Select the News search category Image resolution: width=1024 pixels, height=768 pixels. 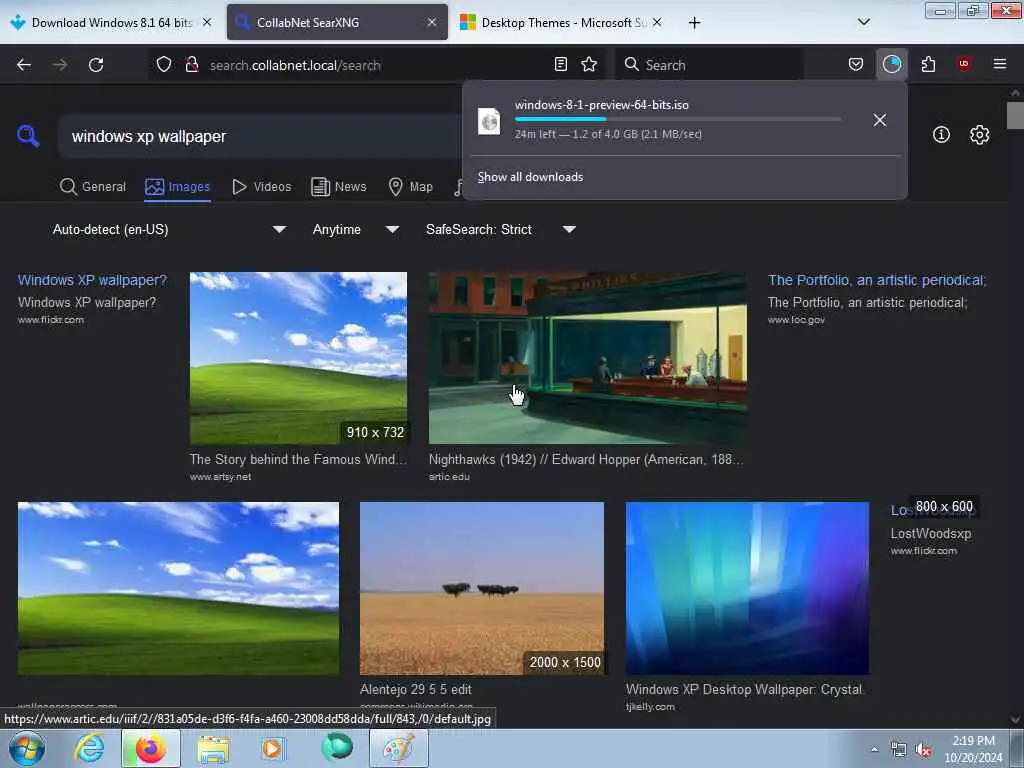[x=339, y=187]
